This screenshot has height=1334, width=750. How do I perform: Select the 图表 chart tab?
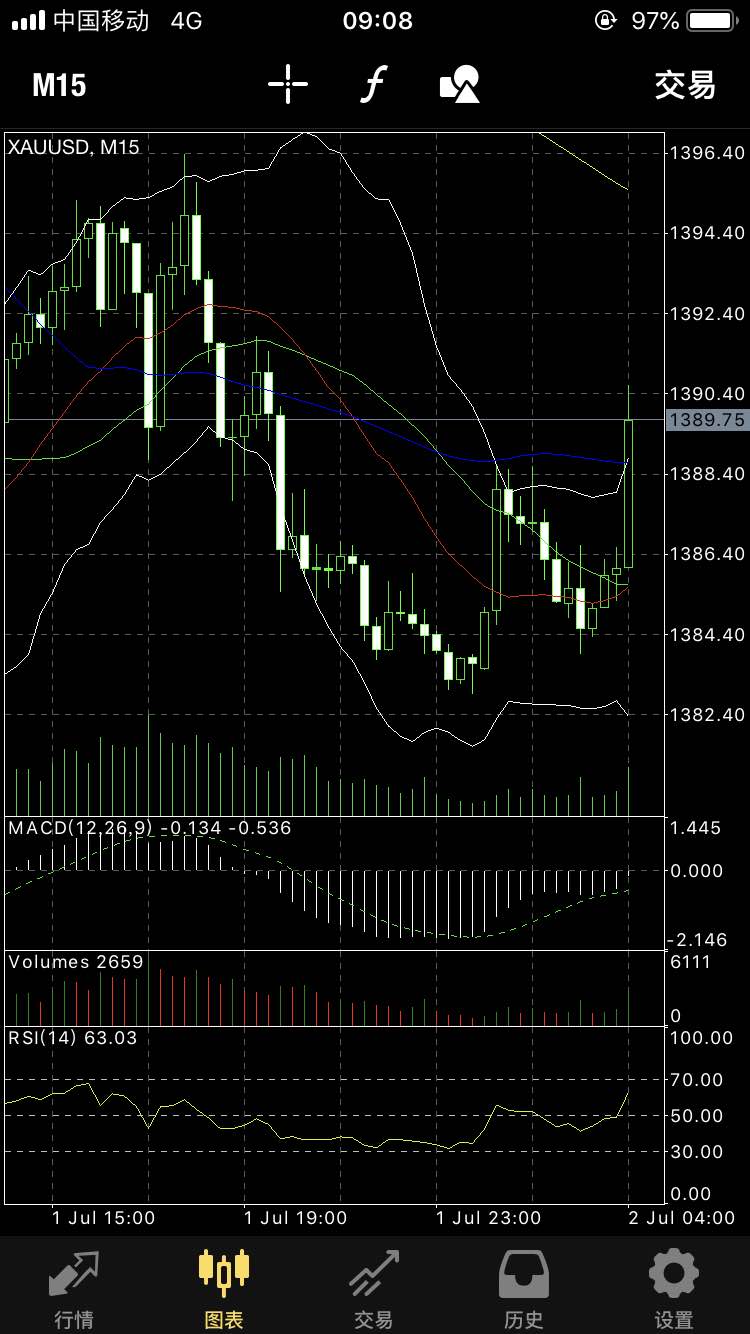click(x=224, y=1290)
